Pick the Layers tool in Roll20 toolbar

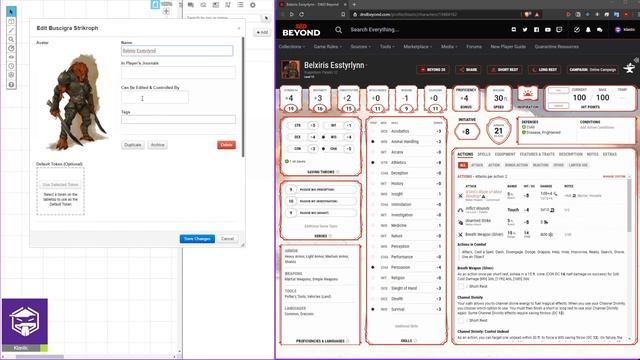11,21
